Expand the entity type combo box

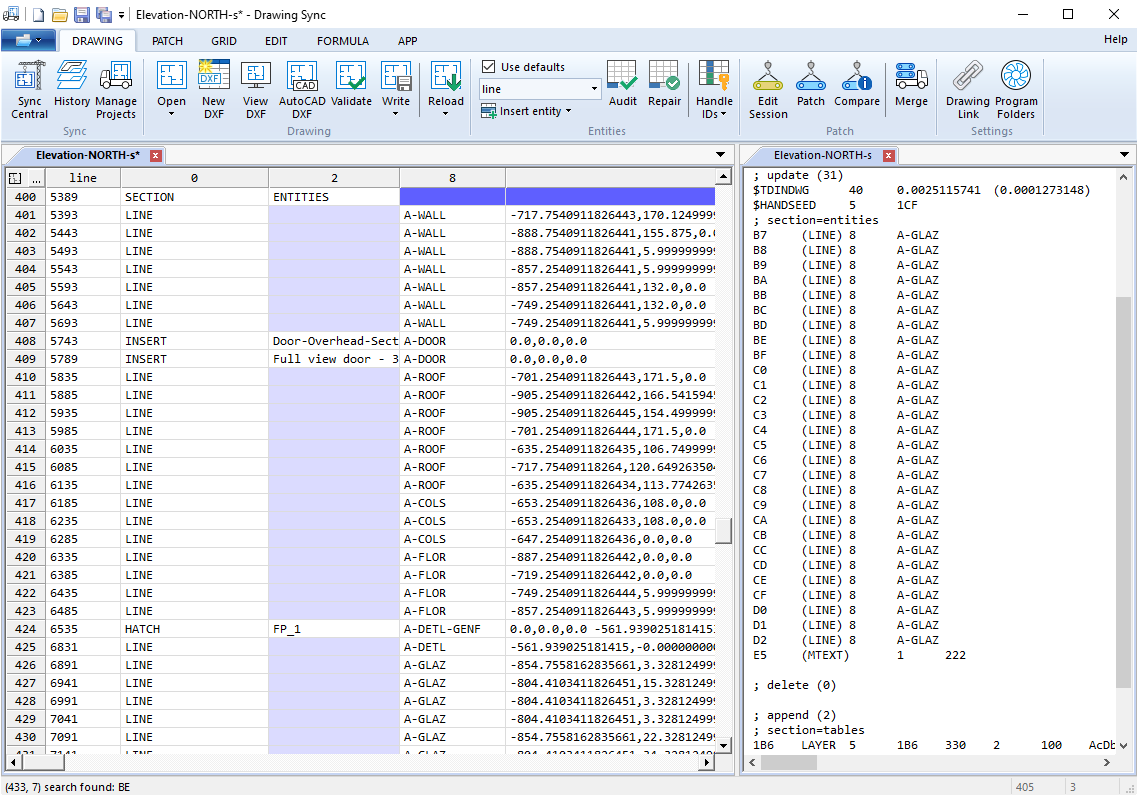[594, 89]
